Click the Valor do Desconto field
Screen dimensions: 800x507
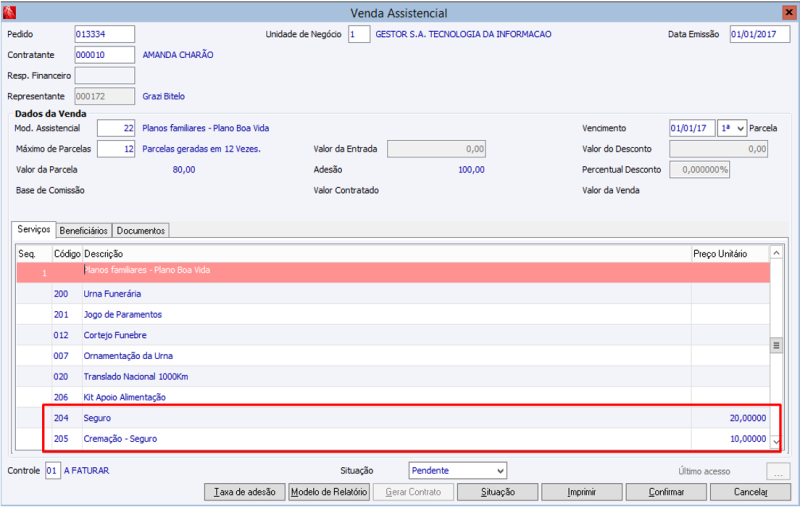(x=718, y=149)
